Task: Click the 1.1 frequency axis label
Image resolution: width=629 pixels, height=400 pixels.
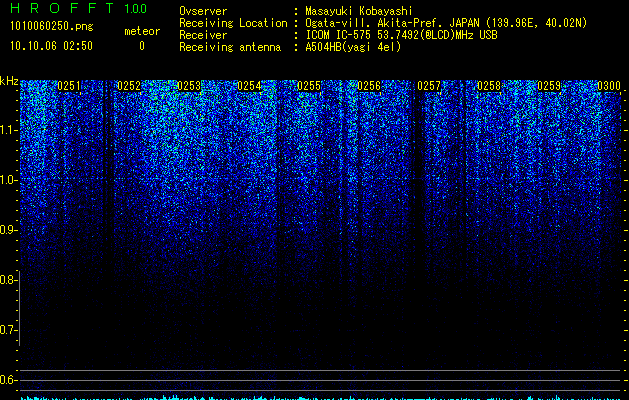Action: (7, 130)
